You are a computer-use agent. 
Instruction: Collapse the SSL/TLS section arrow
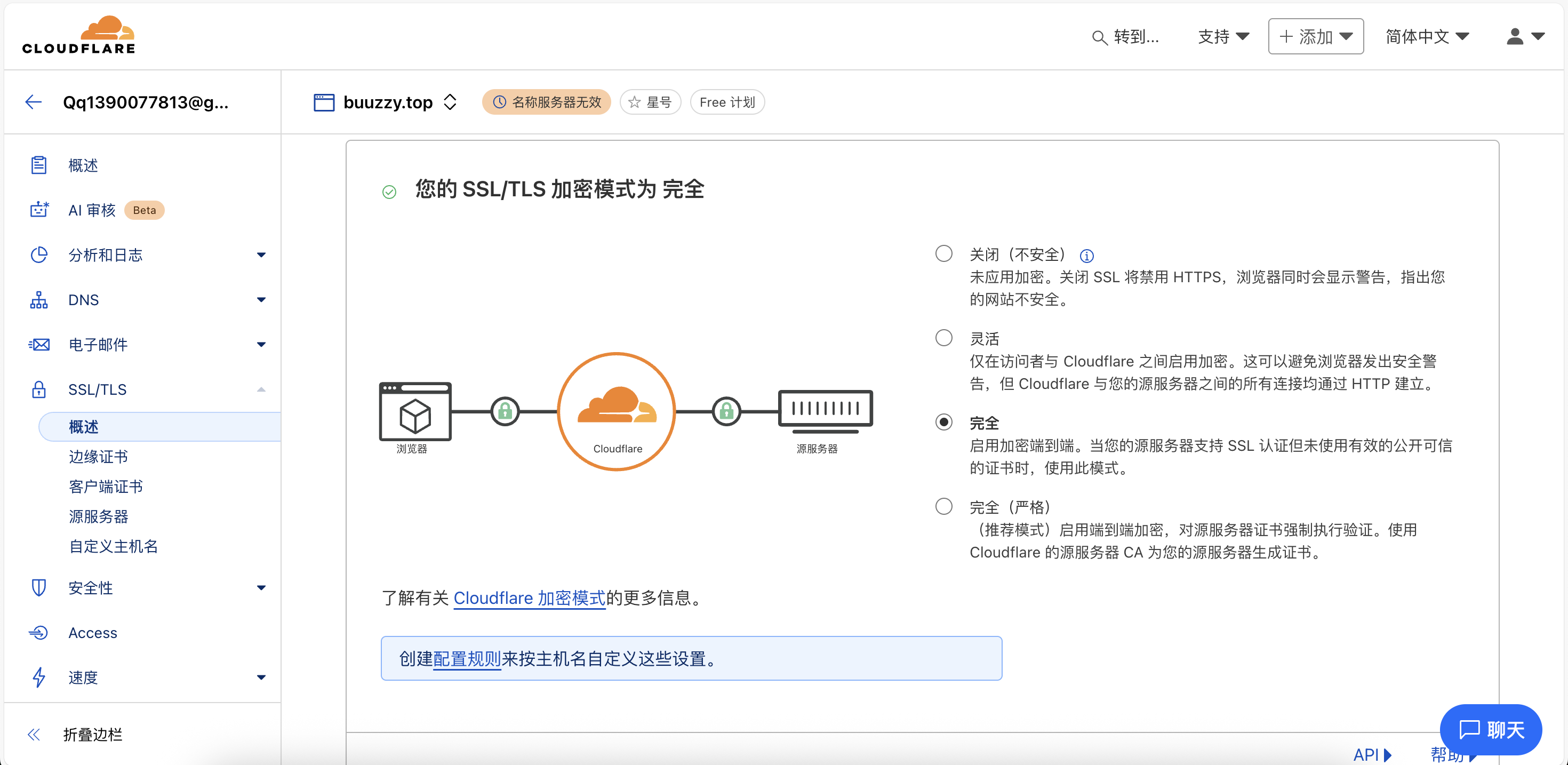point(261,389)
